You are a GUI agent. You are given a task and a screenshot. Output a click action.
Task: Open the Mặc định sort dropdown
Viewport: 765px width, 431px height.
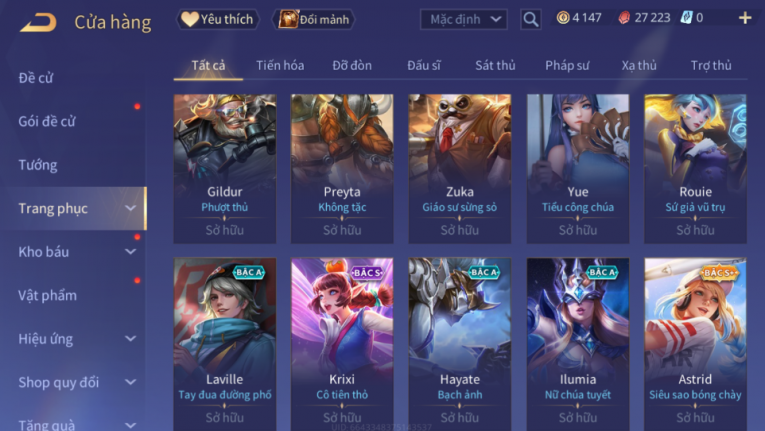click(x=463, y=20)
